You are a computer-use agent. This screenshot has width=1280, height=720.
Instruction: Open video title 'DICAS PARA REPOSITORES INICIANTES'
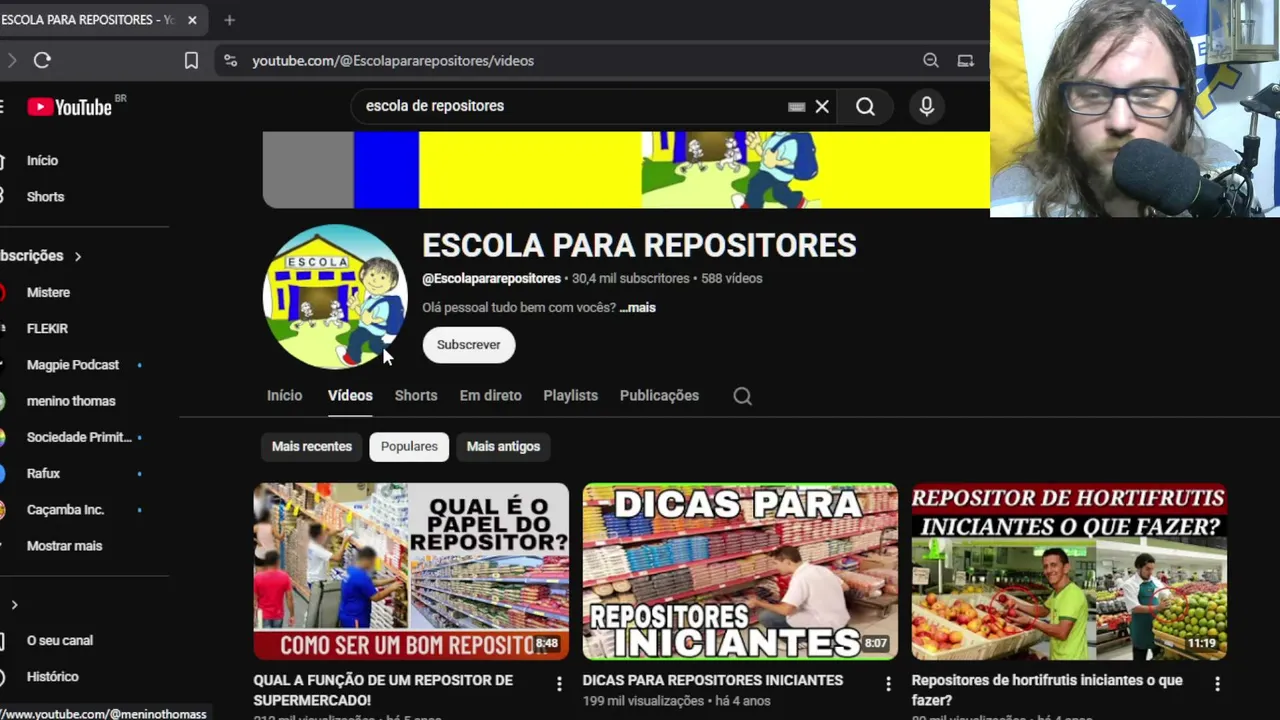click(713, 680)
